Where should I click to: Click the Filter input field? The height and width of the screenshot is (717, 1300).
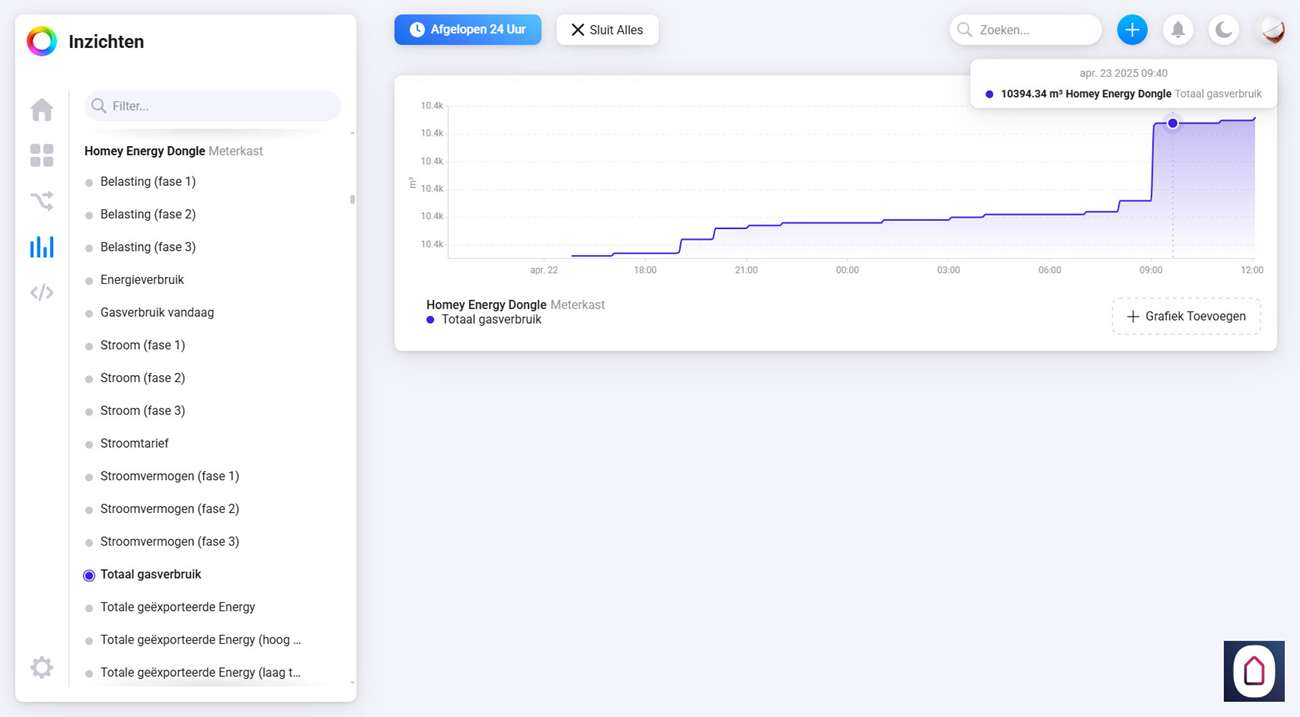[220, 106]
